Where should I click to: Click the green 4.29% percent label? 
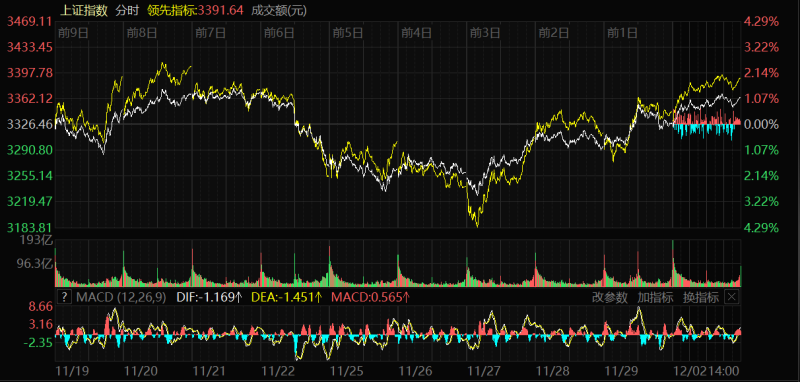(761, 227)
